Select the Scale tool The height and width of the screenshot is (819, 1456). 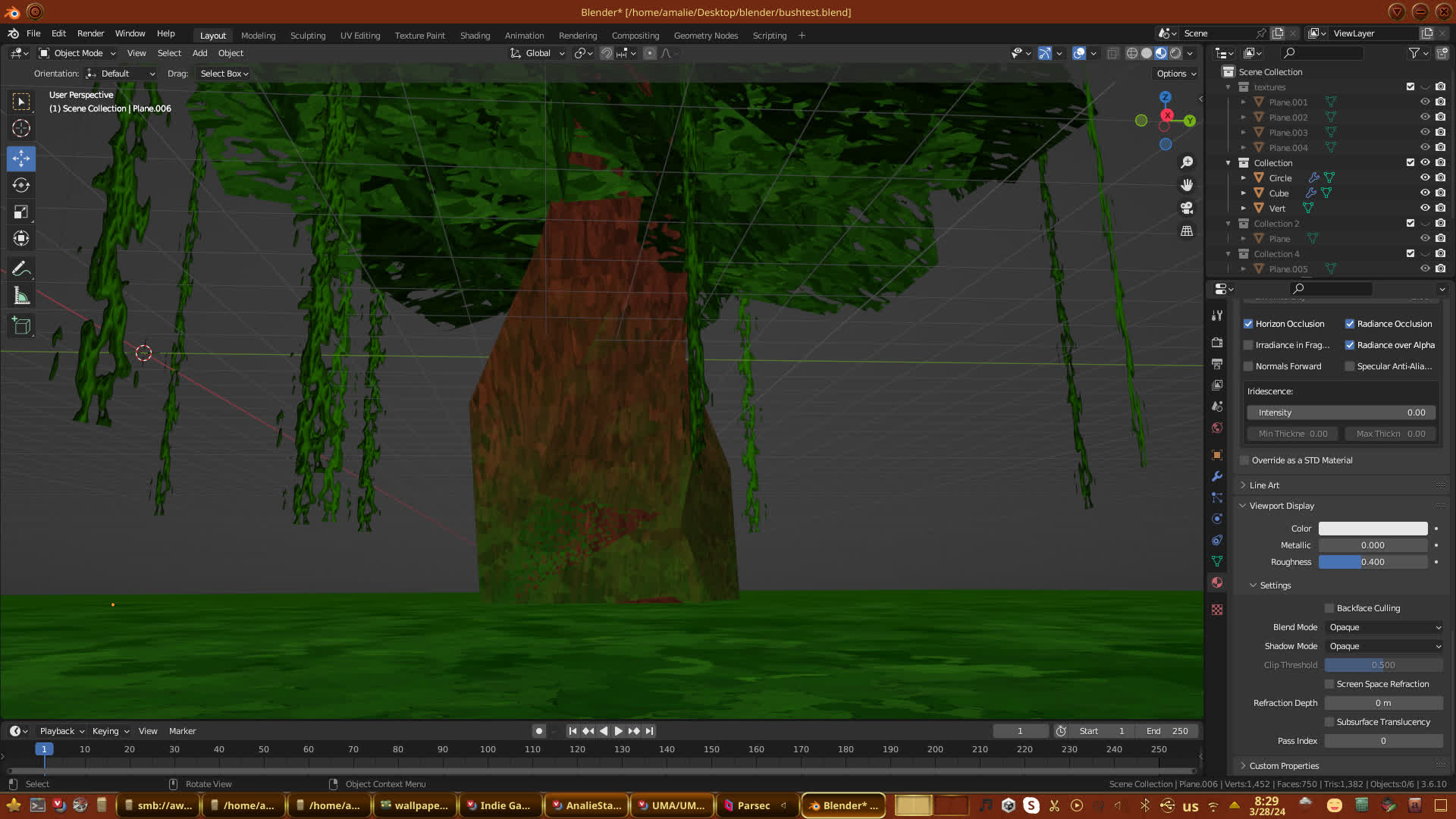[x=21, y=212]
